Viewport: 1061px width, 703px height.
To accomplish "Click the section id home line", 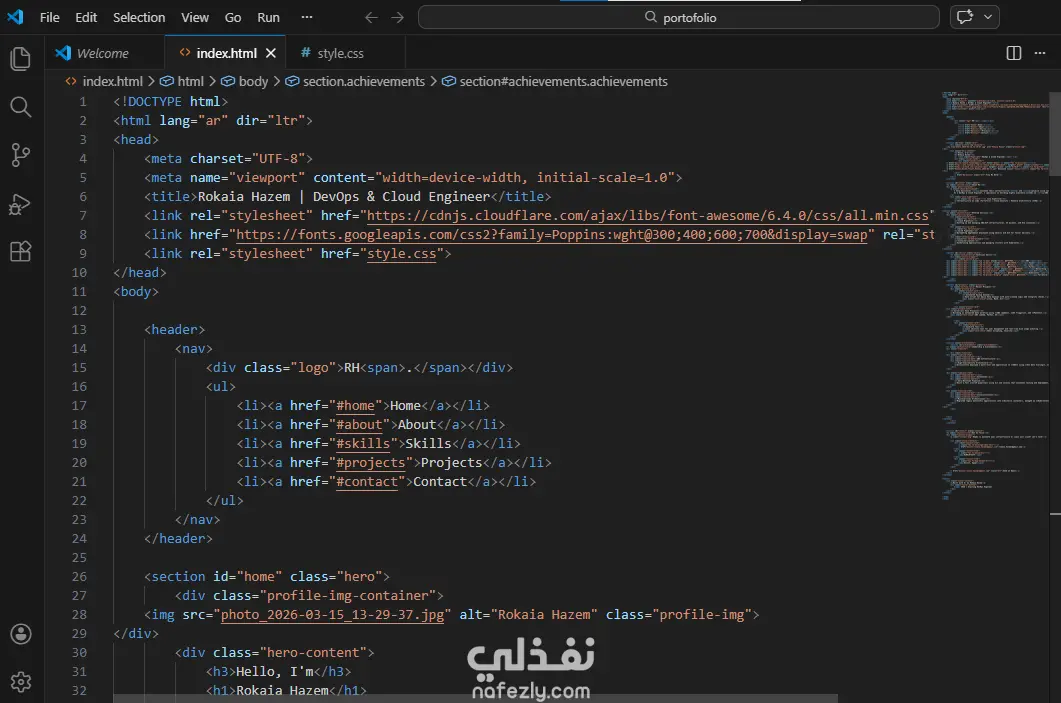I will 267,576.
